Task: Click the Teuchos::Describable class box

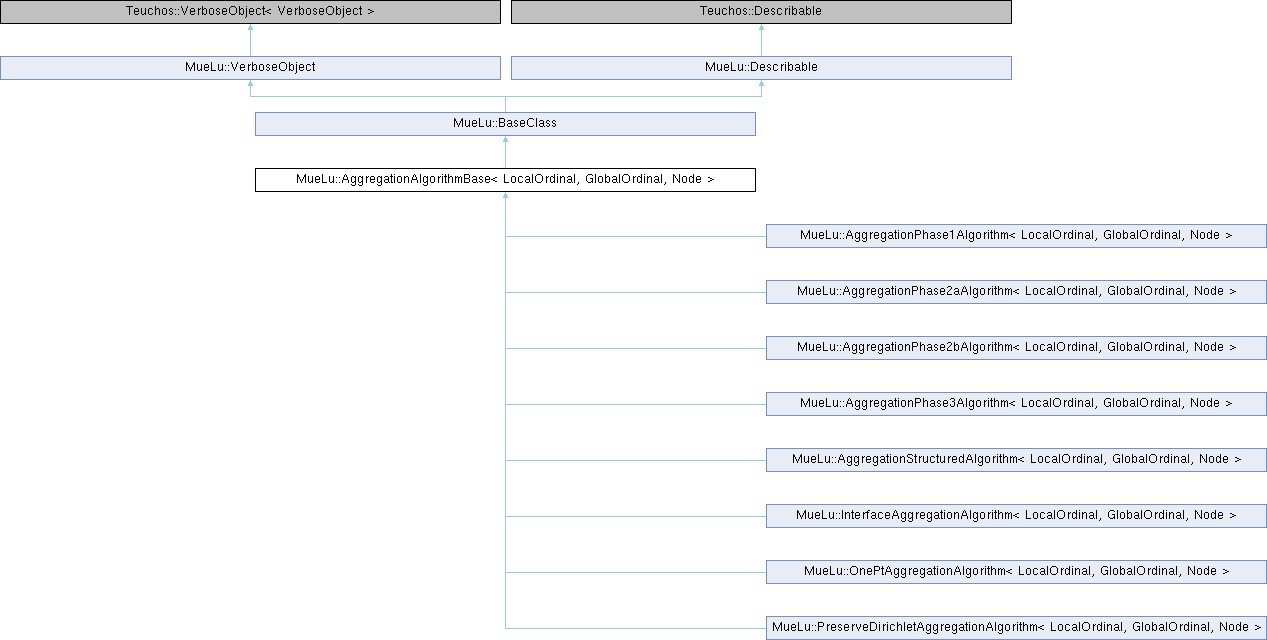Action: [x=761, y=11]
